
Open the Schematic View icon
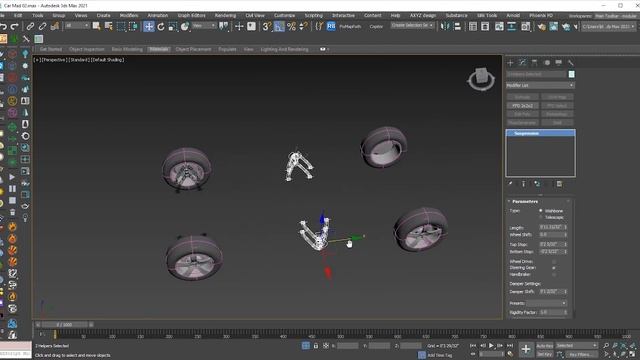click(511, 27)
